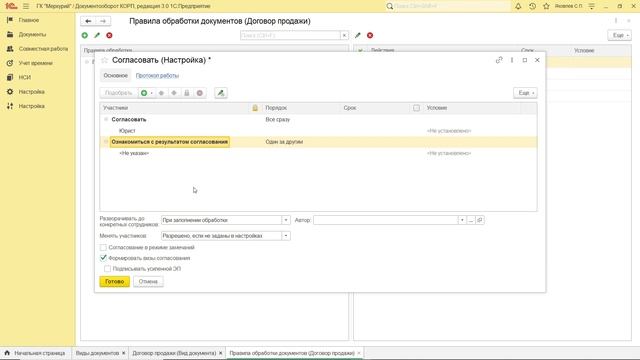Expand tree row in background rules list
The image size is (640, 360).
pyautogui.click(x=87, y=62)
